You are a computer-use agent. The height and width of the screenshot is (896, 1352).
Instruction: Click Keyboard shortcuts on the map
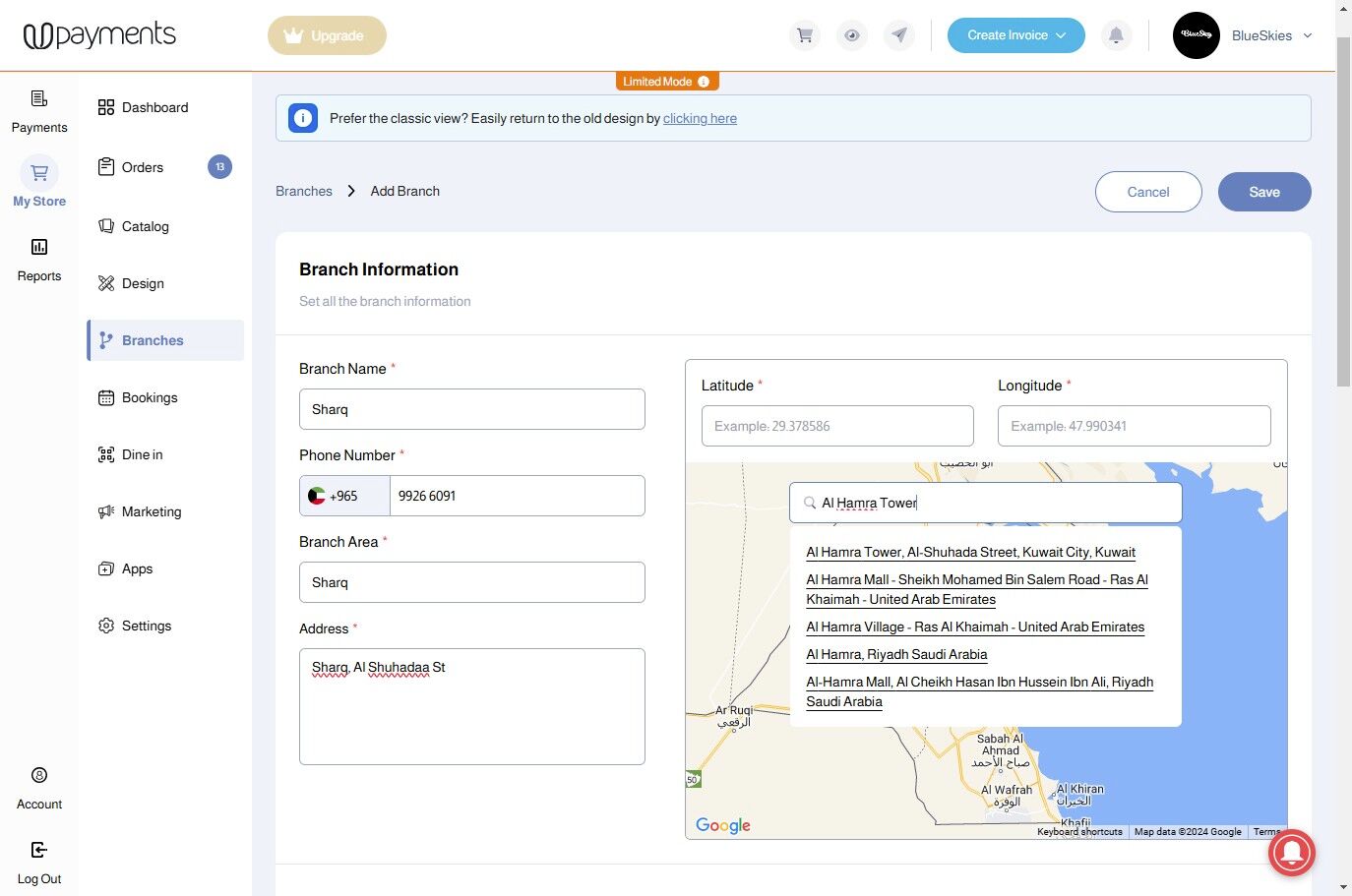pyautogui.click(x=1079, y=831)
